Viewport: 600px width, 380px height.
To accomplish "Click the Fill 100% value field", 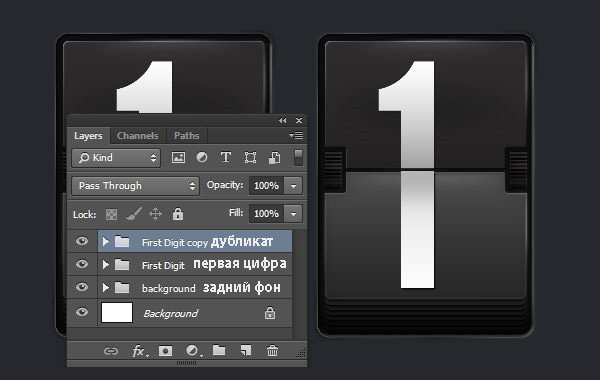I will click(x=266, y=214).
